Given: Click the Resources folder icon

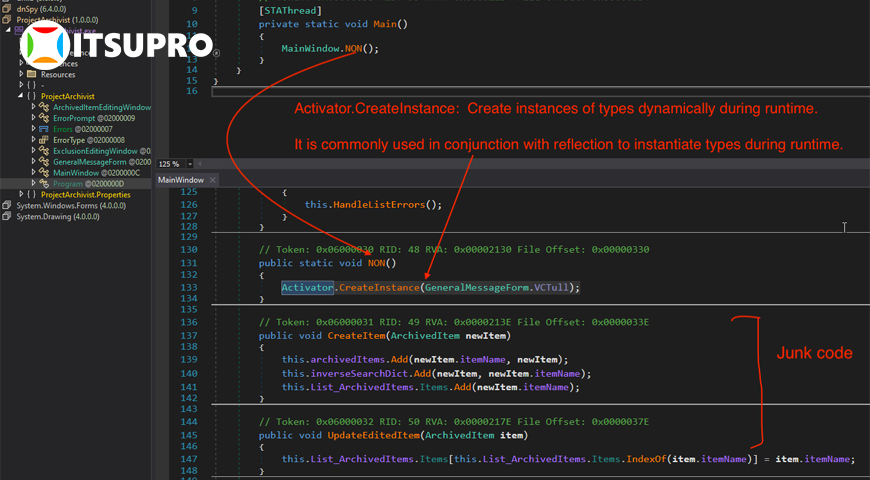Looking at the screenshot, I should point(31,74).
